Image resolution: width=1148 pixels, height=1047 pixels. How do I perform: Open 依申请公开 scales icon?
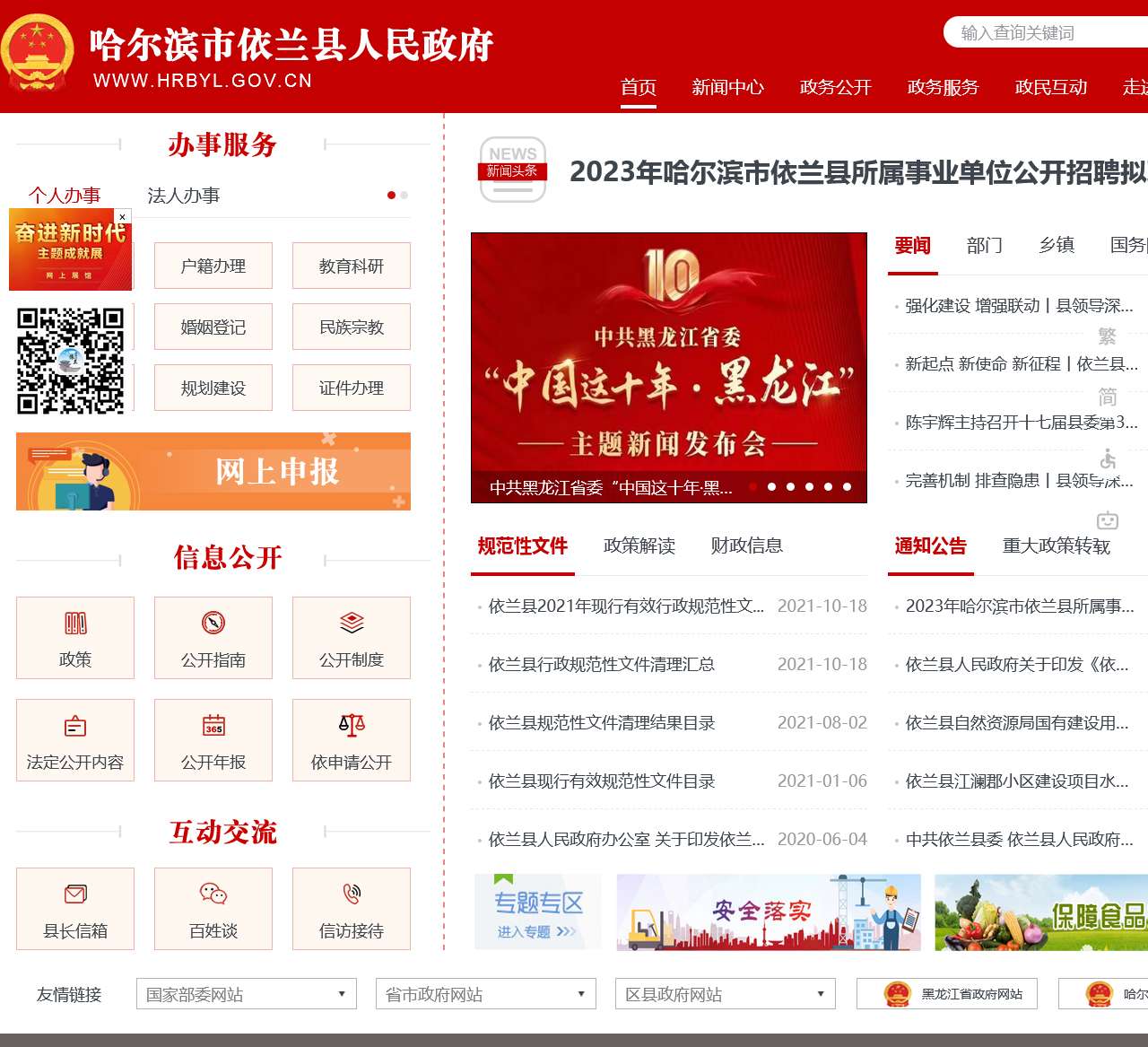tap(351, 725)
